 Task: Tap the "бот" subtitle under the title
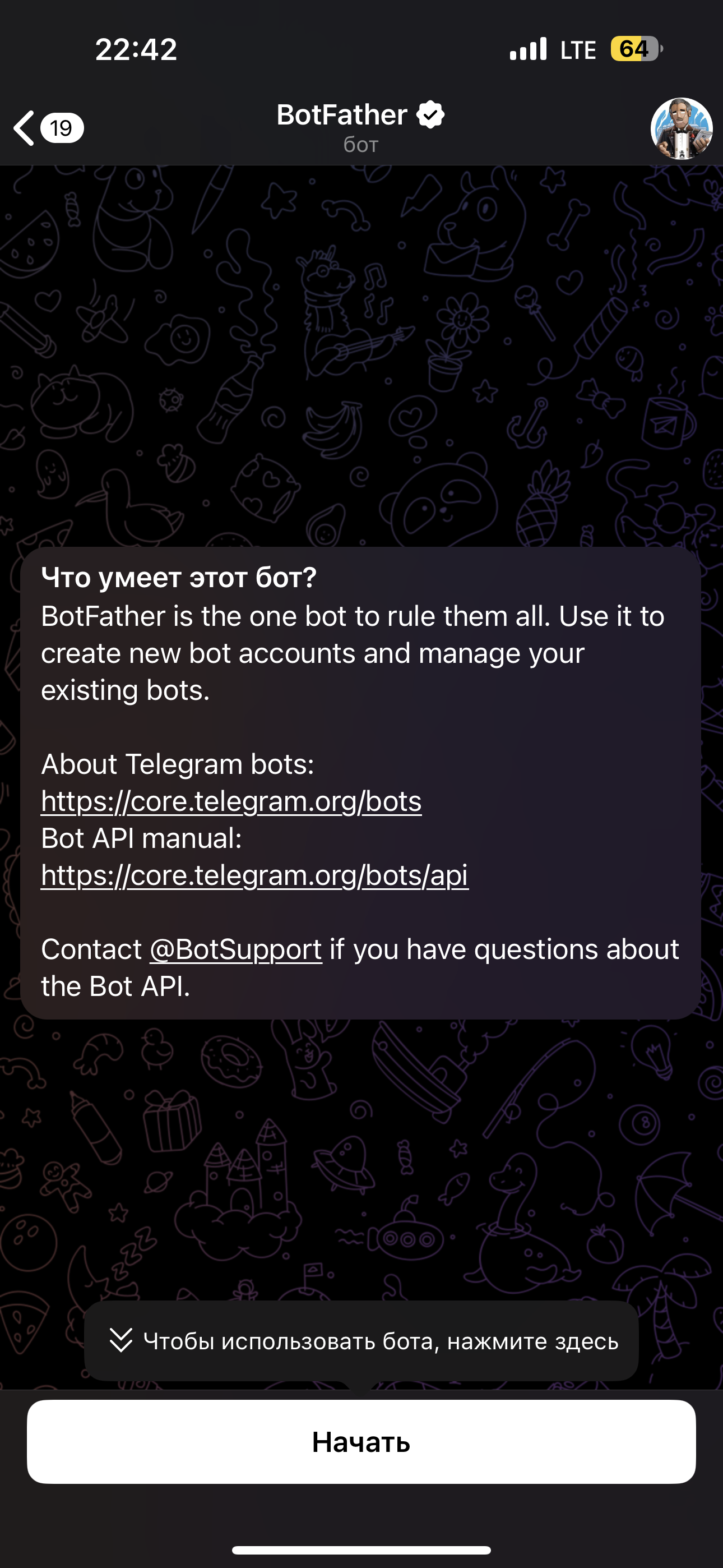coord(361,144)
